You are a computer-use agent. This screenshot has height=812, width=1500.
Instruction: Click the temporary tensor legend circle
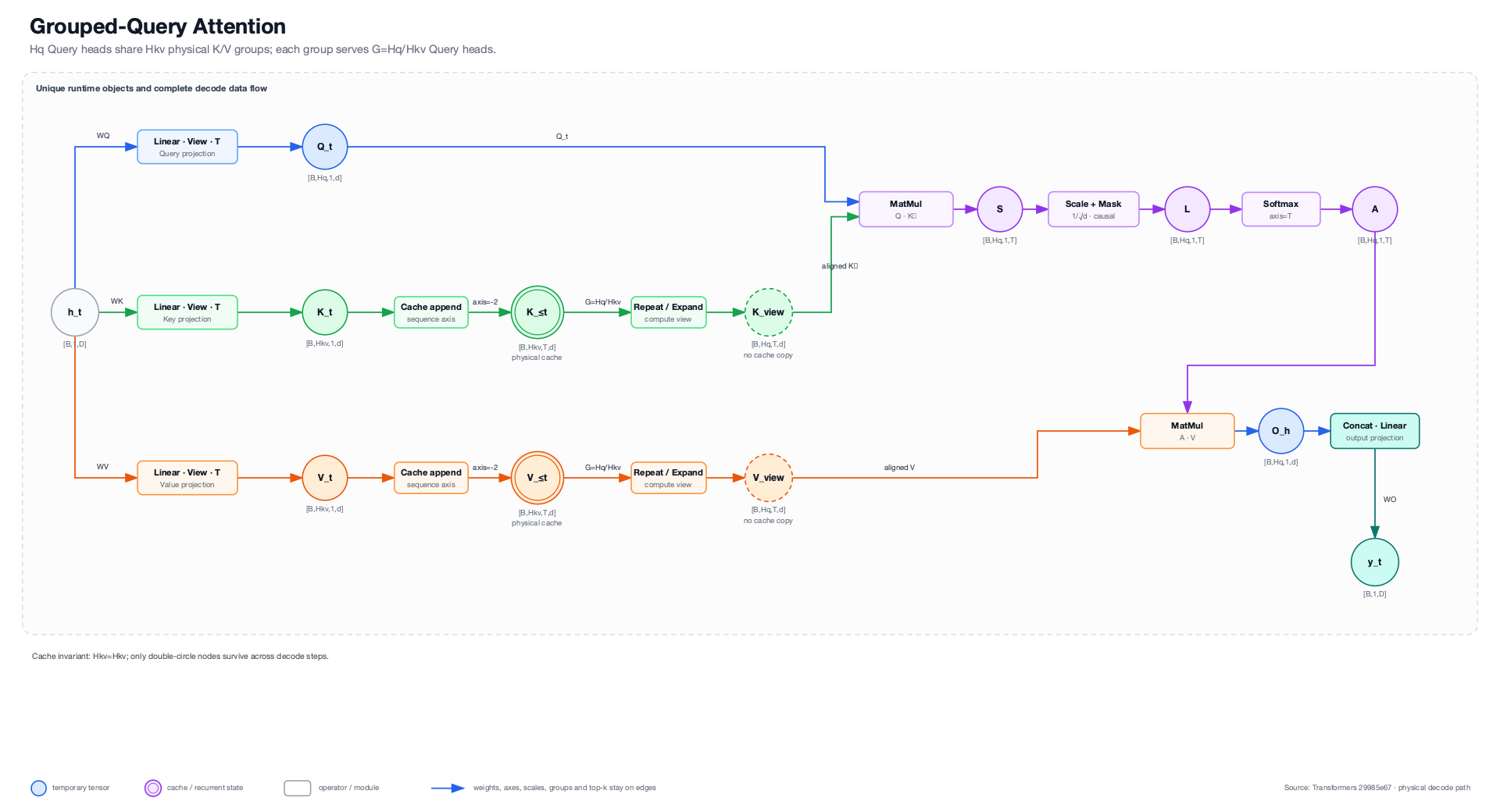(x=39, y=788)
